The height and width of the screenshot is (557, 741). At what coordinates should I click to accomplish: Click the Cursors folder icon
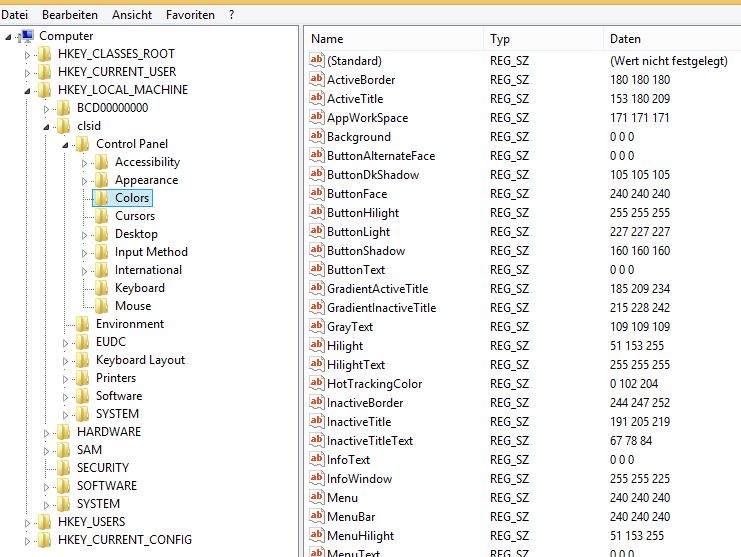click(x=101, y=216)
